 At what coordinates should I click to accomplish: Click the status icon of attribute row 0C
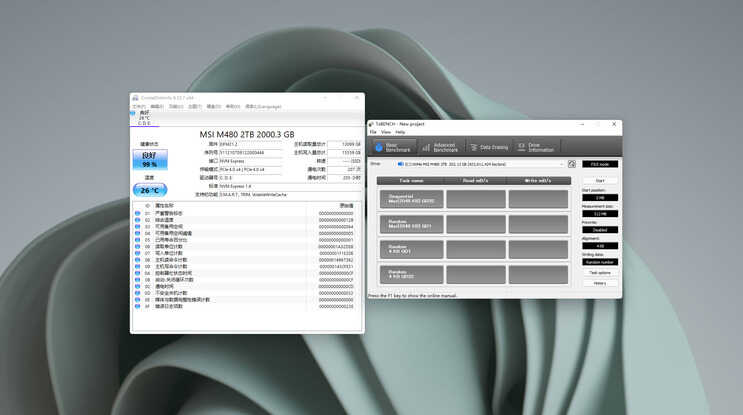(137, 286)
